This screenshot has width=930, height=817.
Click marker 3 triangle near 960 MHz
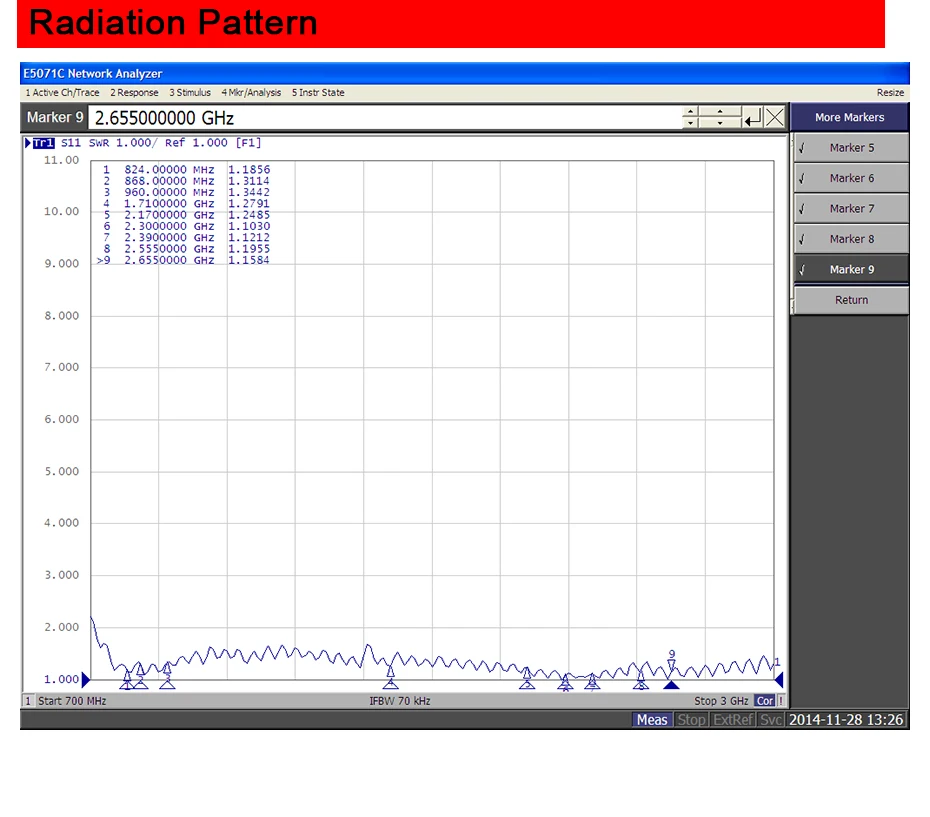coord(167,669)
